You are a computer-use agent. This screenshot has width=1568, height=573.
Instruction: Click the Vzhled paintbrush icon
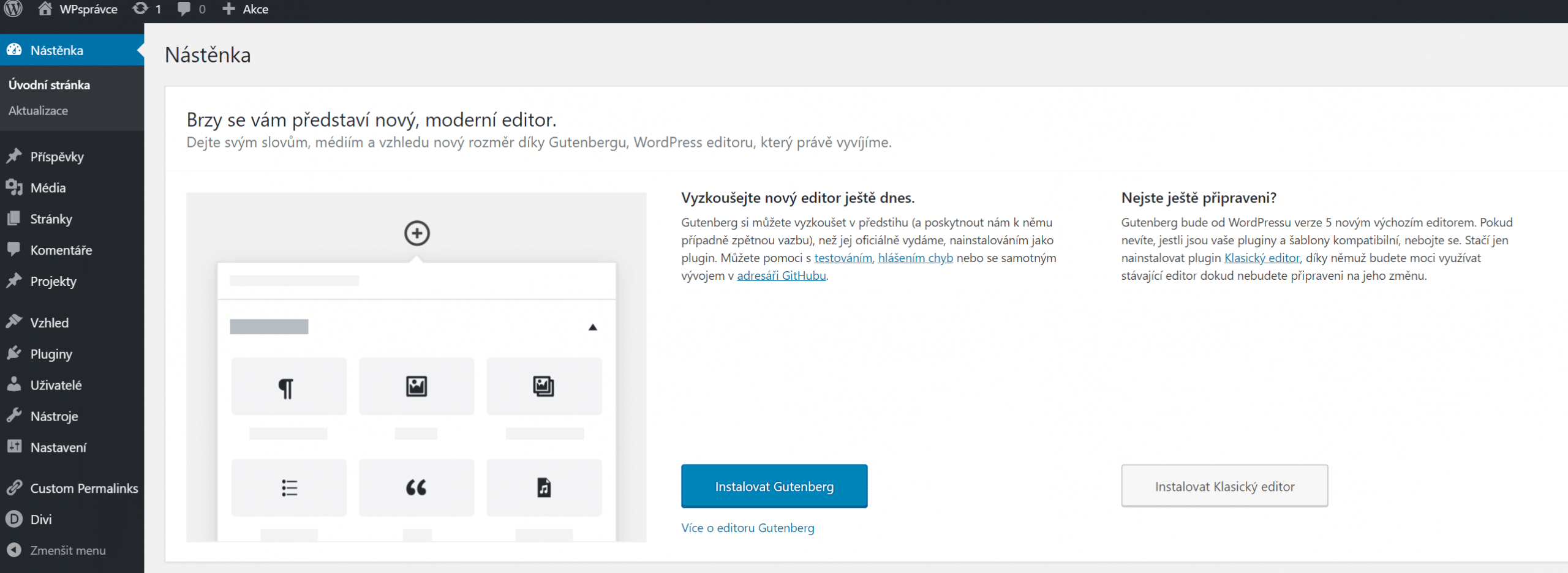click(14, 322)
